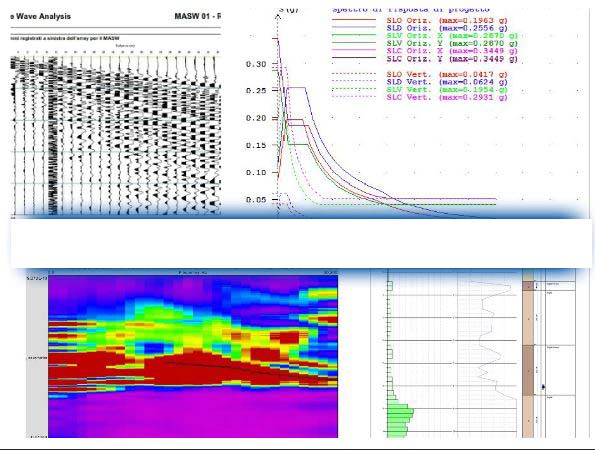Click the SLD plateau on the response spectrum
The height and width of the screenshot is (450, 595).
[296, 88]
